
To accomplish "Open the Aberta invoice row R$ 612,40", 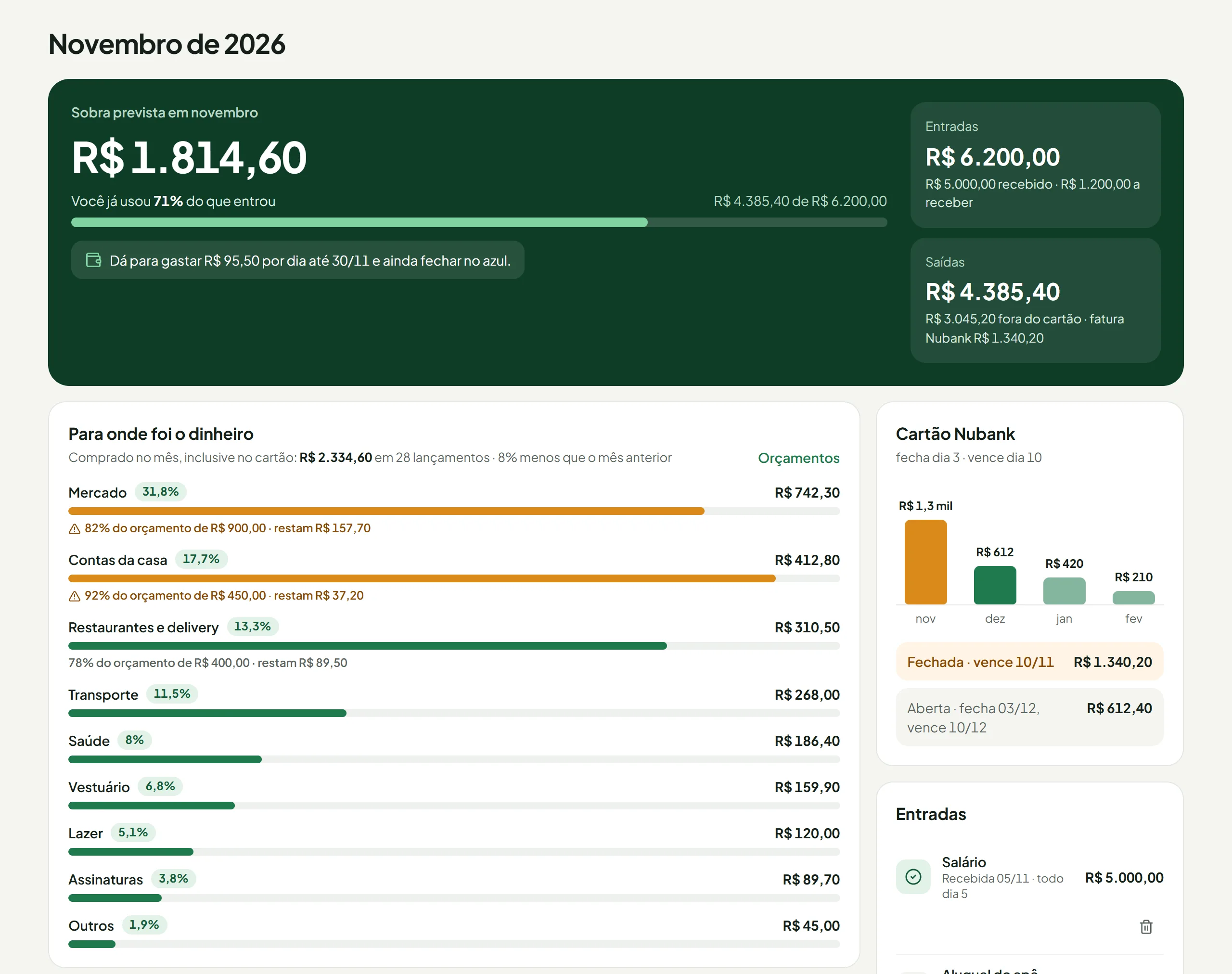I will coord(1029,718).
